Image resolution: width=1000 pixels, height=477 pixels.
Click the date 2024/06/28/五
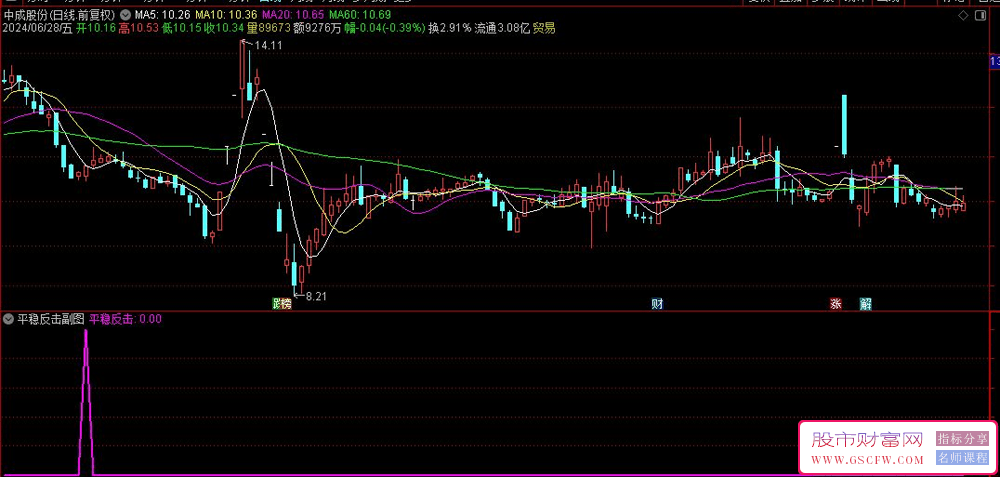38,27
